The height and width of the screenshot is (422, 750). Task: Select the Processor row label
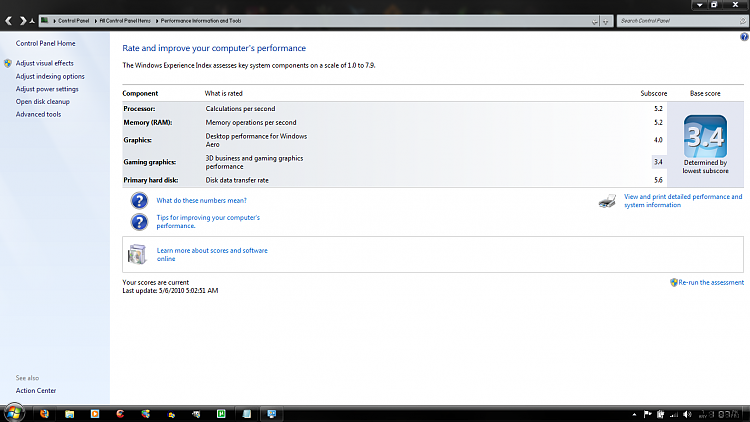click(x=139, y=109)
